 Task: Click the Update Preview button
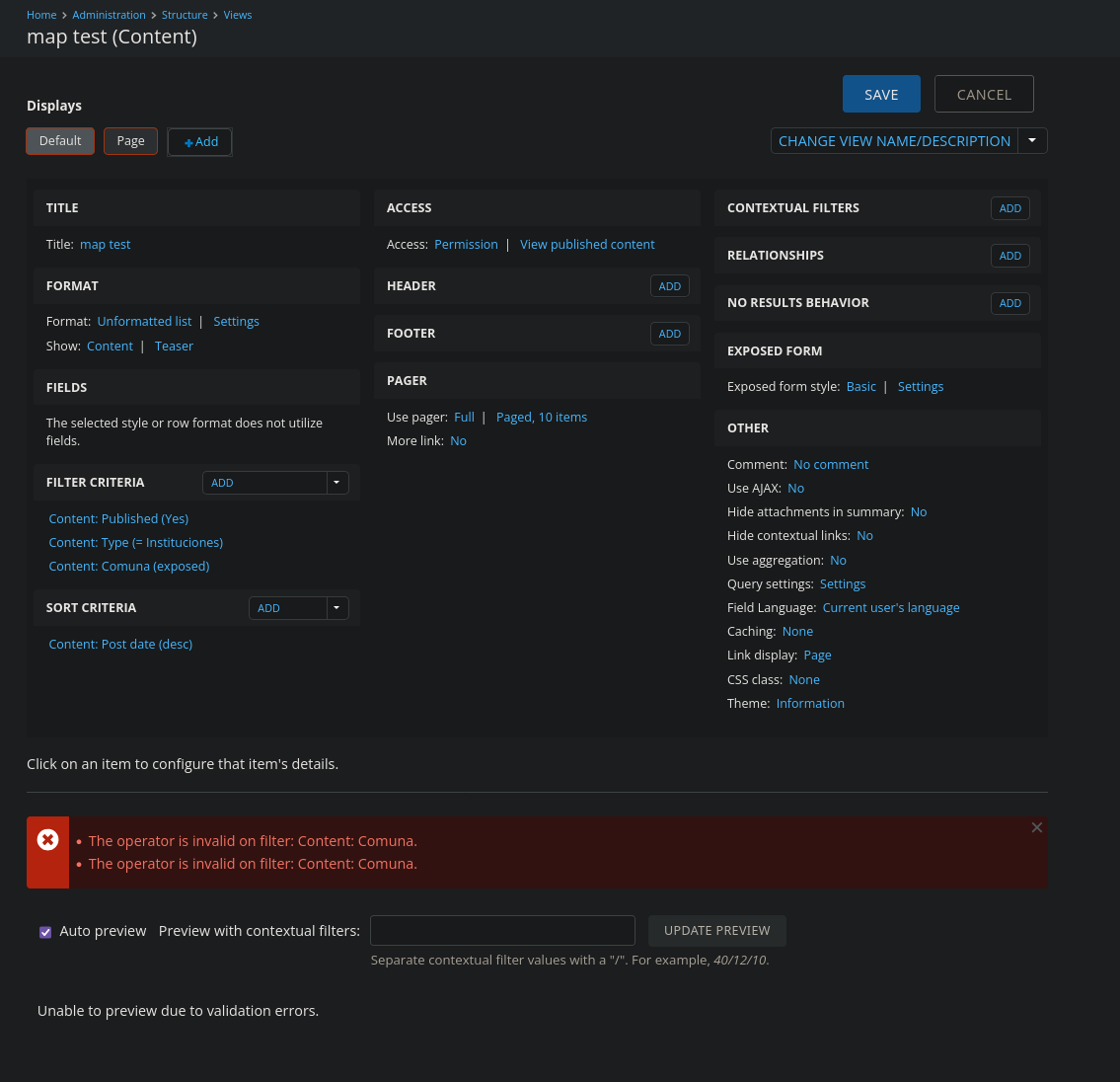[716, 931]
